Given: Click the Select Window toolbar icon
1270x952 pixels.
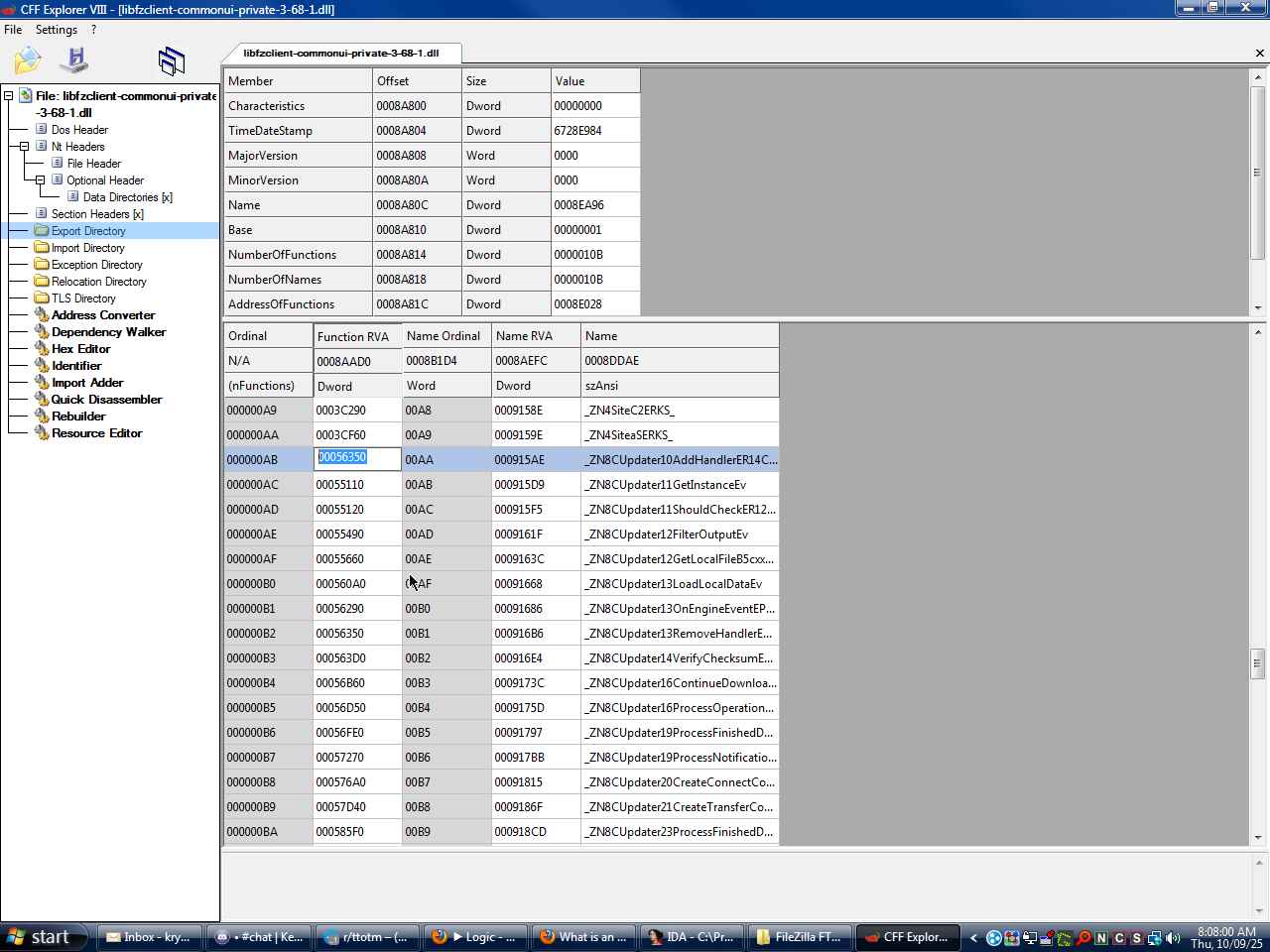Looking at the screenshot, I should (x=171, y=61).
